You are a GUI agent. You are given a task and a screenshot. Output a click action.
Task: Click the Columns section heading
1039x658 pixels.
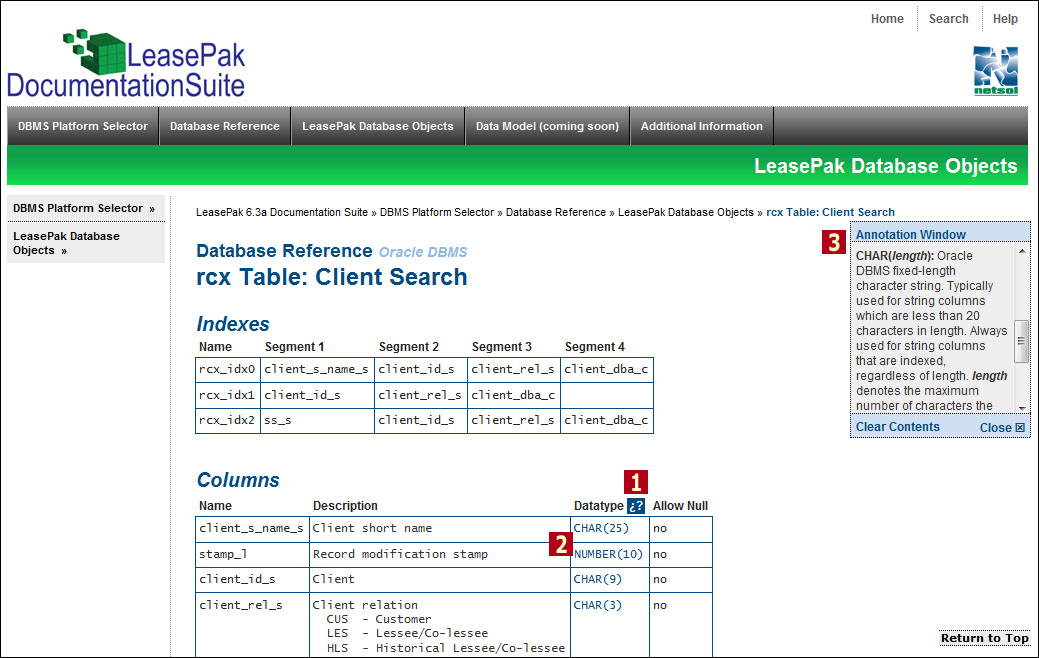[x=239, y=480]
